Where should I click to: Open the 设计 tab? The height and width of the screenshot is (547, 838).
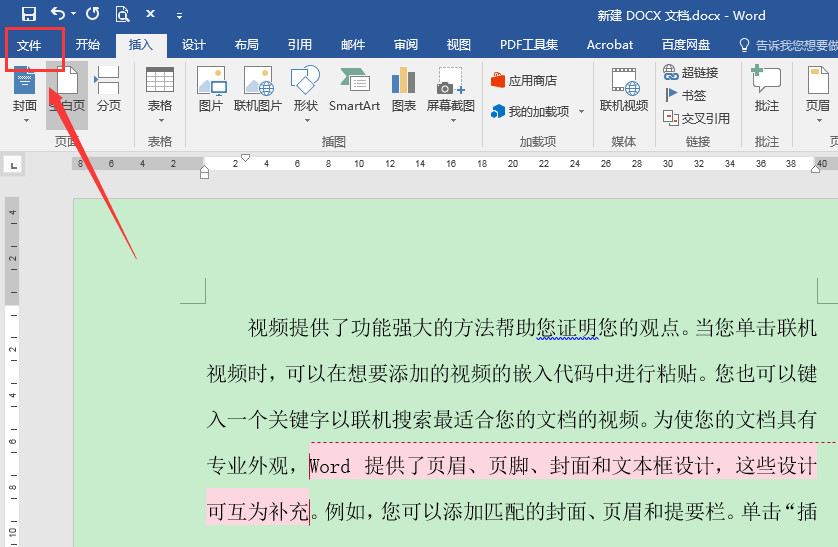click(x=193, y=45)
